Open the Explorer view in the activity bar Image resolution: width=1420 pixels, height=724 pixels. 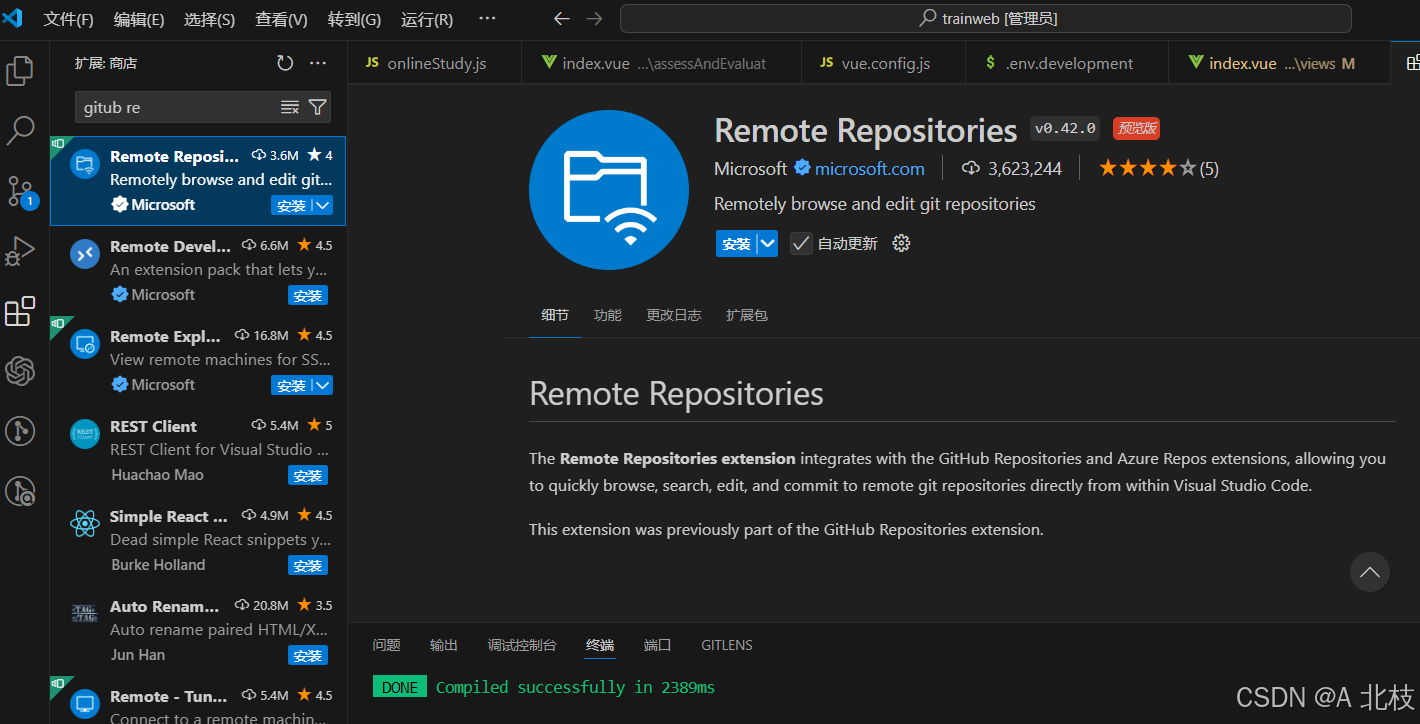(20, 71)
